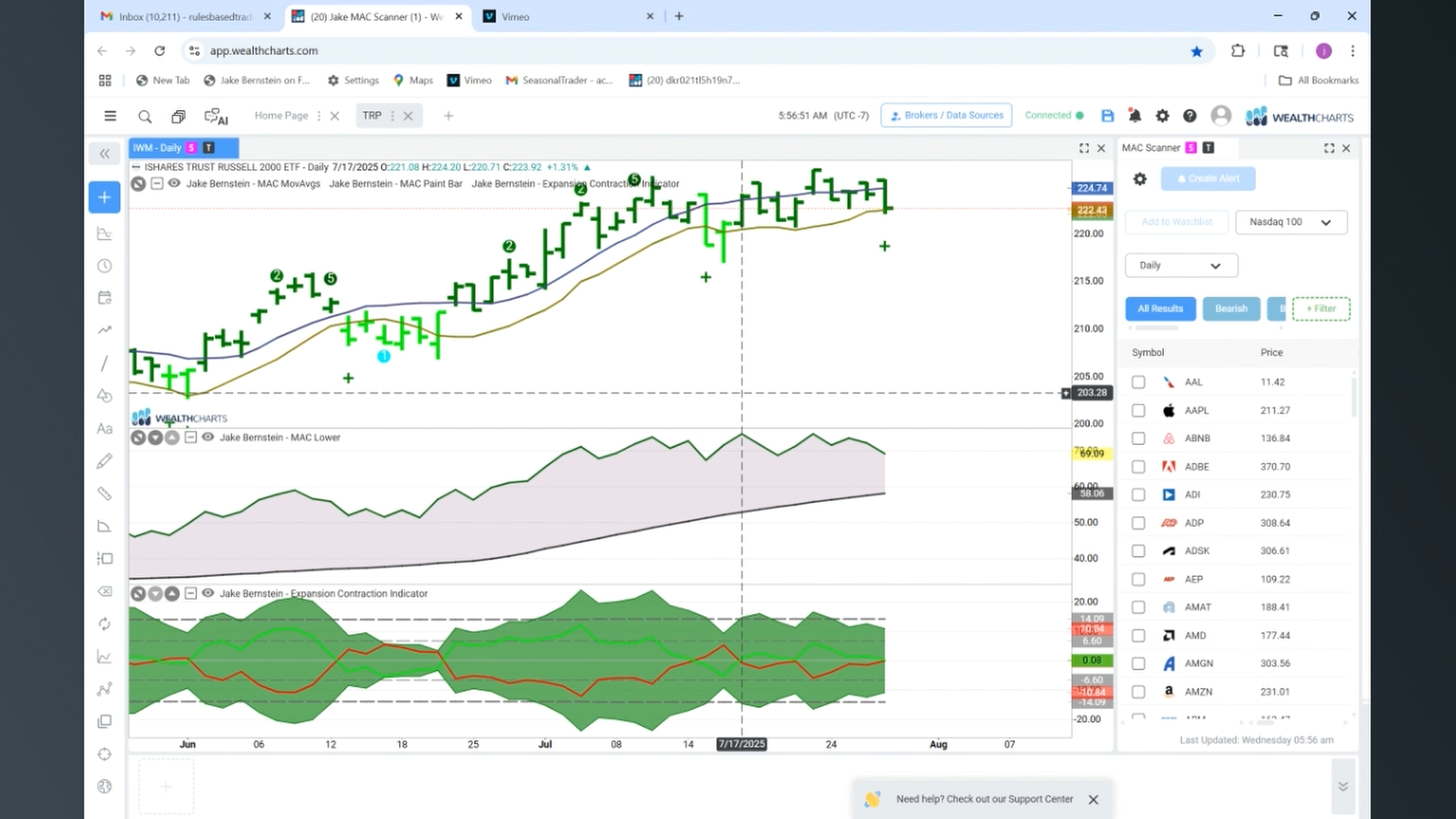Open the symbol search magnifier

tap(145, 116)
